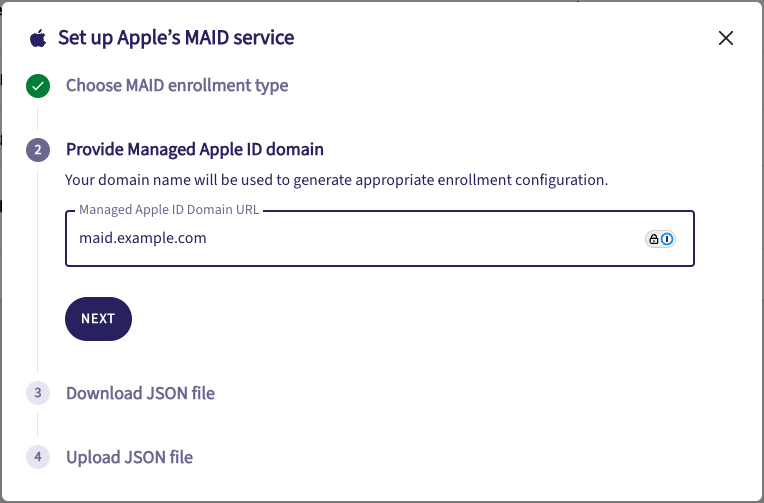Select the Provide Managed Apple ID domain heading
This screenshot has height=503, width=764.
[x=195, y=150]
